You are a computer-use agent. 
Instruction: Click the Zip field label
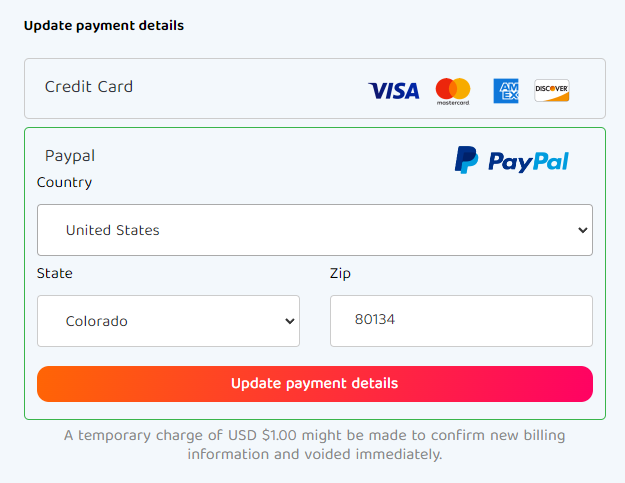click(x=340, y=273)
